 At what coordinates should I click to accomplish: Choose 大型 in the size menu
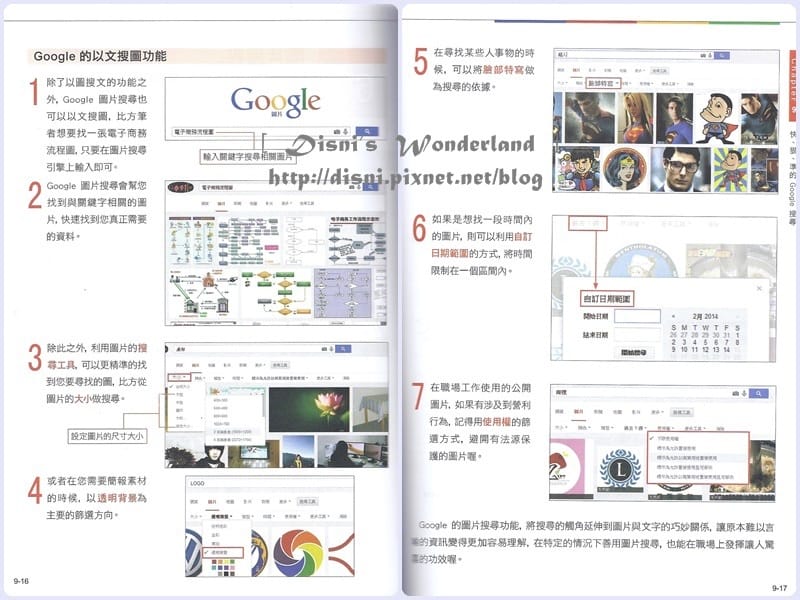[179, 395]
